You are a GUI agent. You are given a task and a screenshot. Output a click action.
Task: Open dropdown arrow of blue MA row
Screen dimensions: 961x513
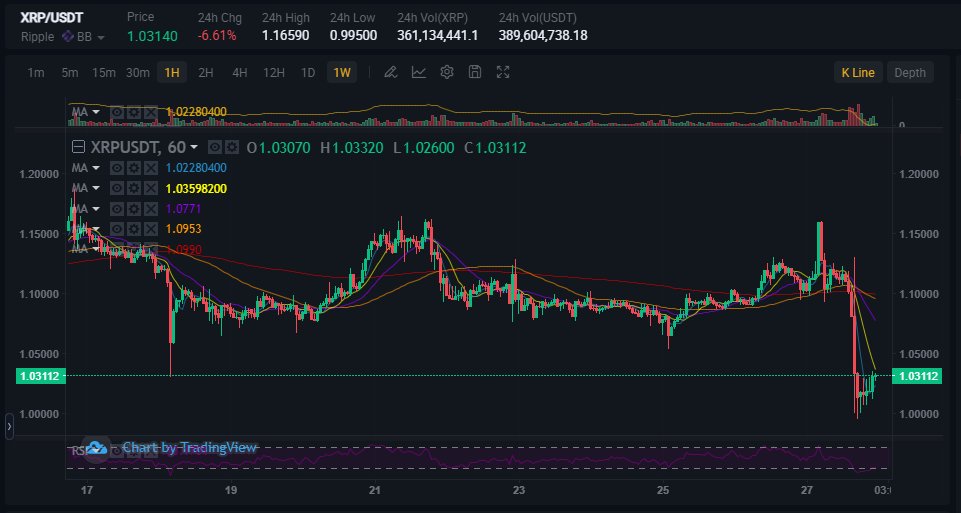(x=96, y=168)
